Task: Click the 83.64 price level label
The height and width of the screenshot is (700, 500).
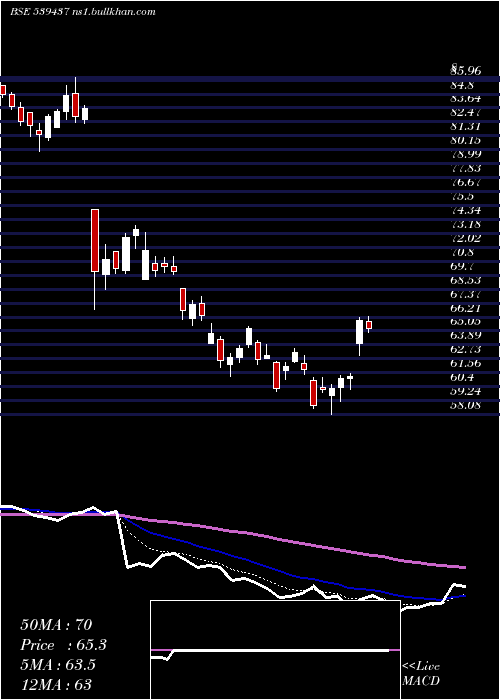Action: [x=466, y=98]
